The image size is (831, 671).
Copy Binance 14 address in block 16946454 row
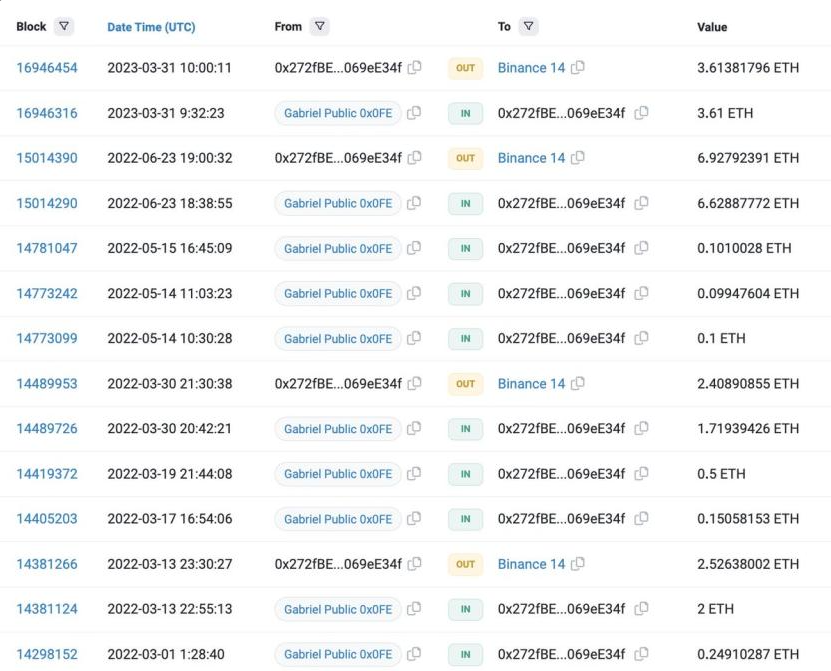point(578,67)
